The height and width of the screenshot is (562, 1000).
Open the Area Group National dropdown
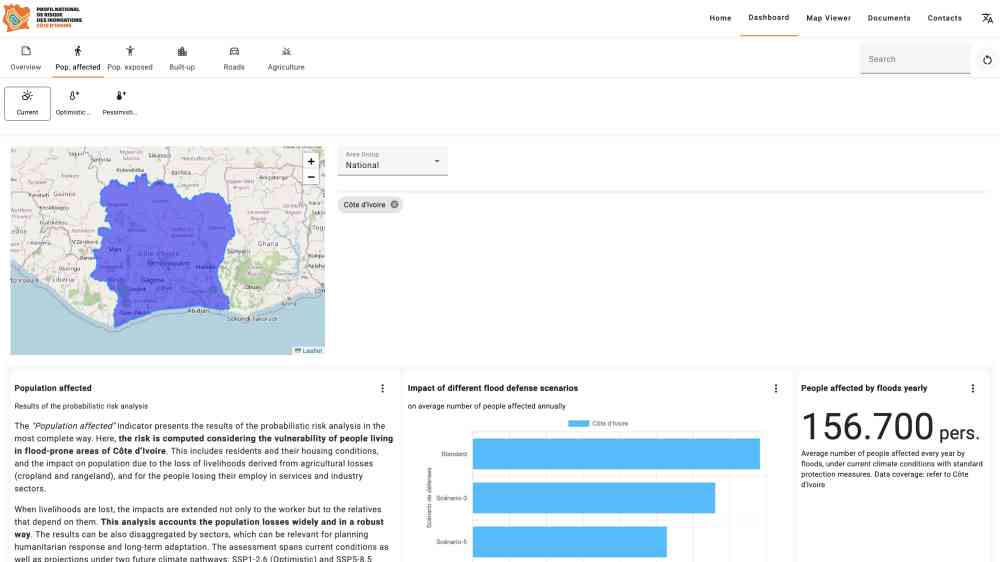click(393, 161)
